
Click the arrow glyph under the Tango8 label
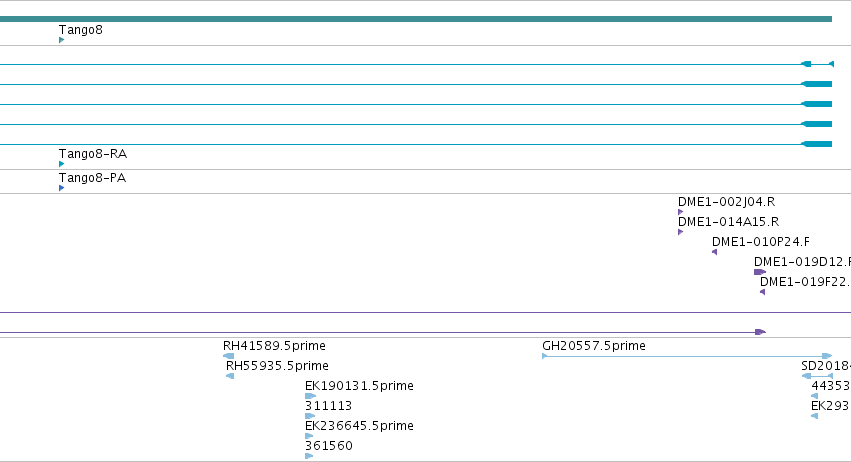coord(61,40)
